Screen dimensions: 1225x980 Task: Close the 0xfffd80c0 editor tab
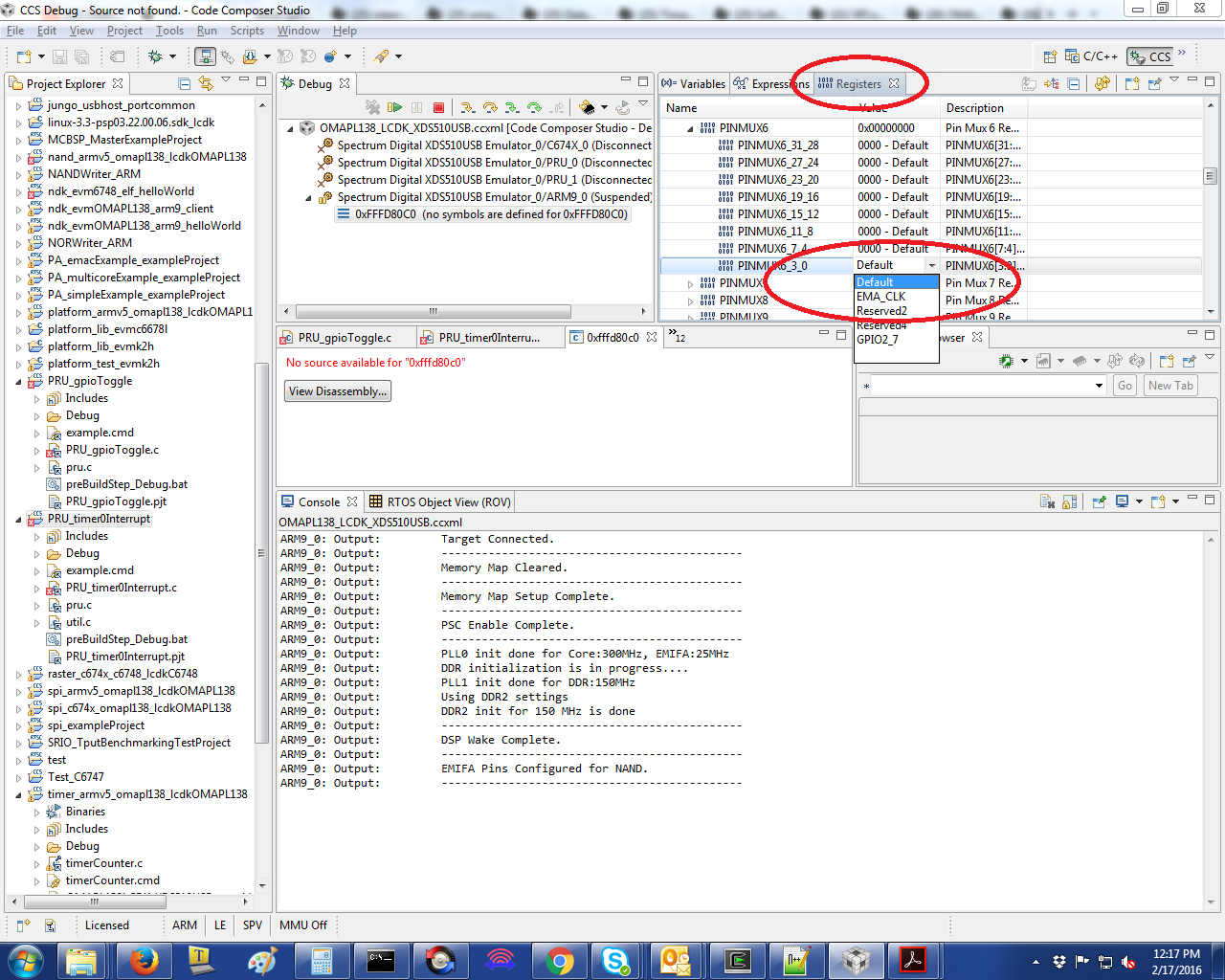click(652, 337)
